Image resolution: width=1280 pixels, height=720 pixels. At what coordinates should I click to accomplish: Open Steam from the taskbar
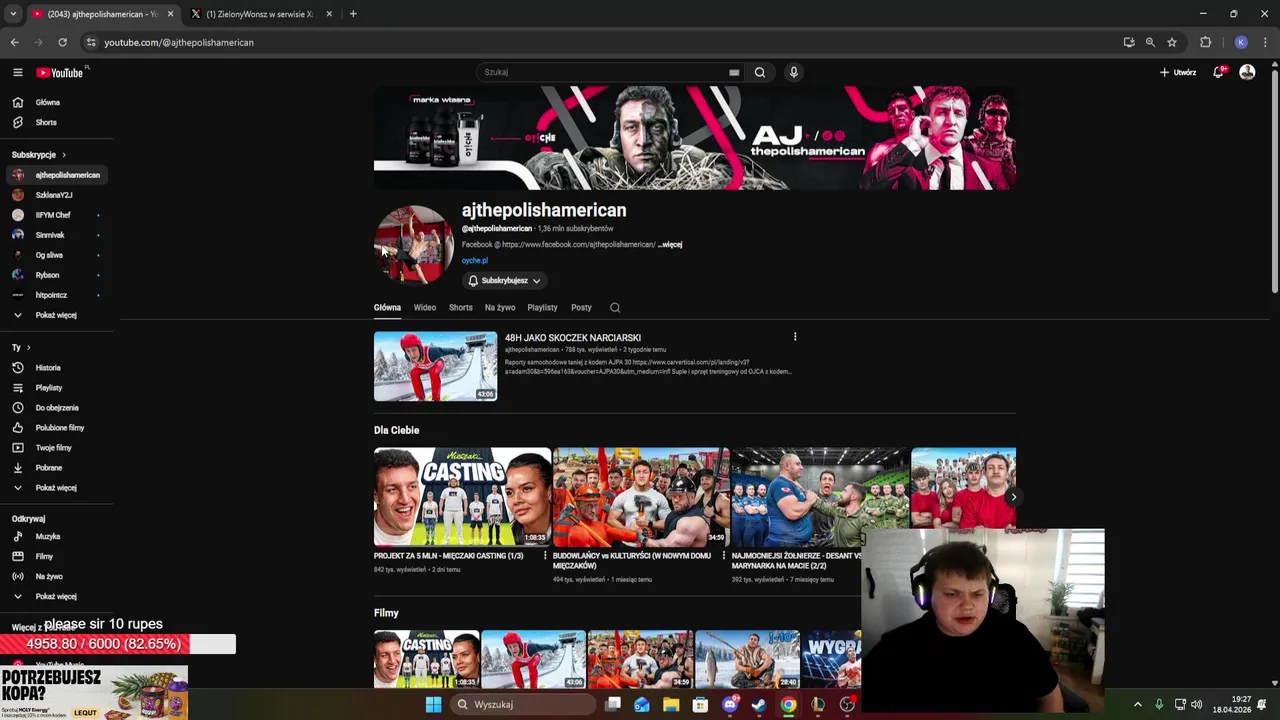(759, 704)
